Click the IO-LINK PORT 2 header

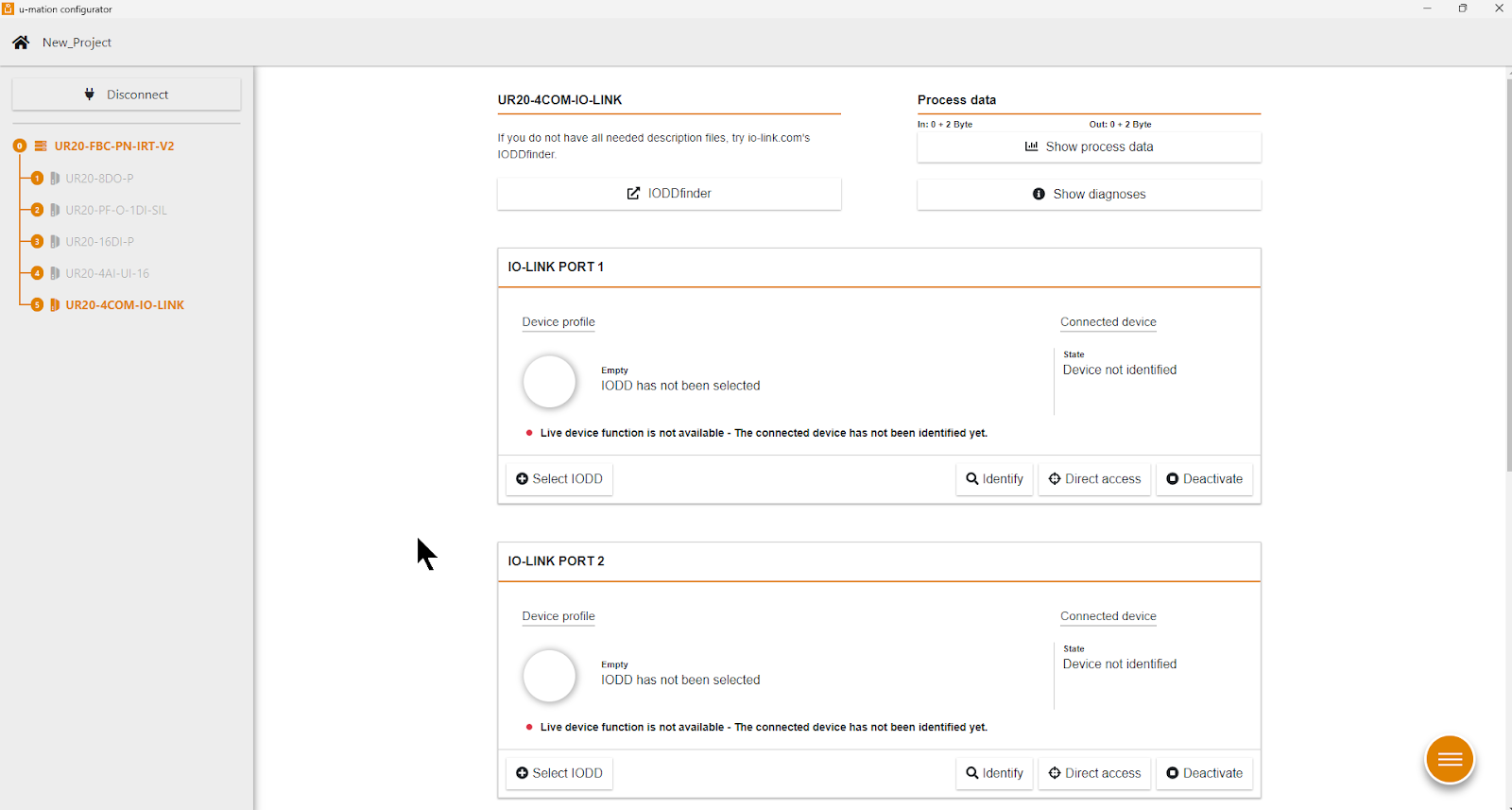coord(556,561)
